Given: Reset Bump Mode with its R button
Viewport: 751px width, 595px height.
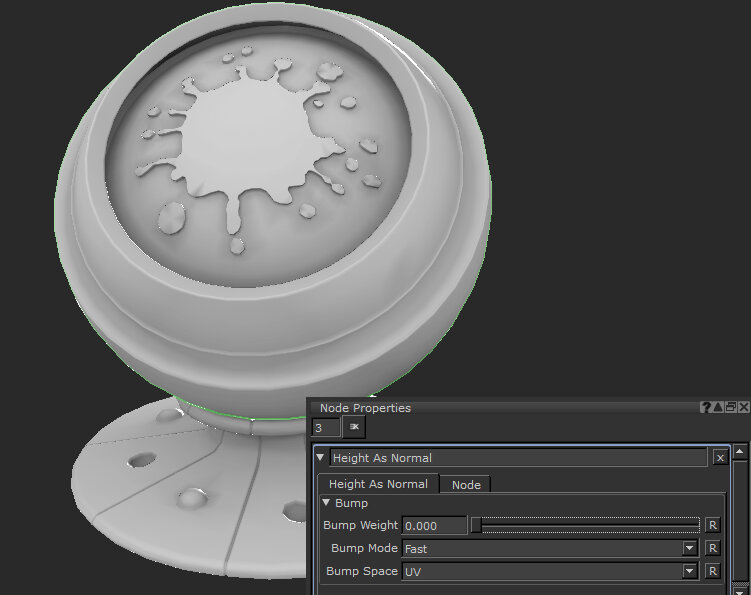Looking at the screenshot, I should point(712,548).
